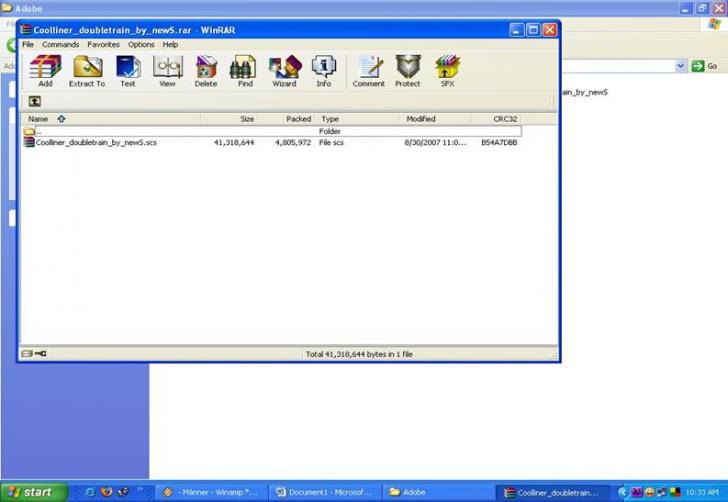Select Coolliner_doubletrain_by_newS.scs file

96,143
